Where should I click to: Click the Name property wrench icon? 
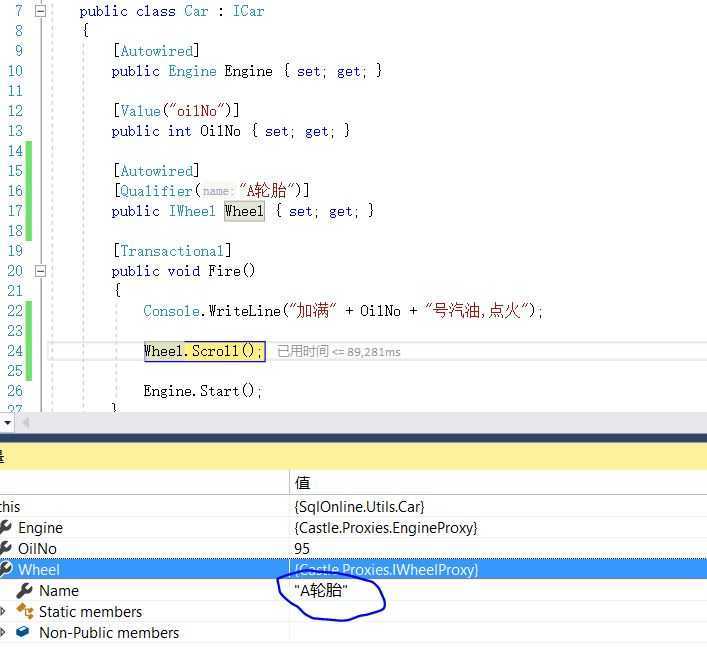click(24, 590)
